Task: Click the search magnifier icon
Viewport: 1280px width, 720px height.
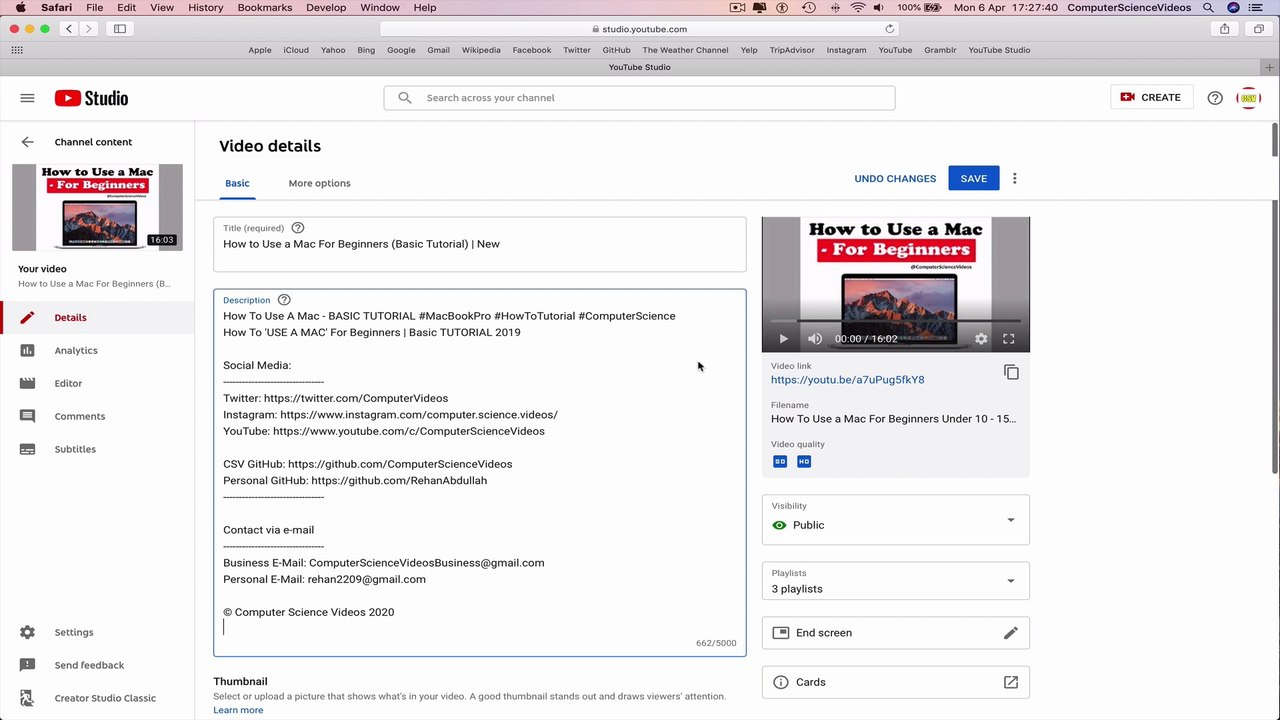Action: 405,98
